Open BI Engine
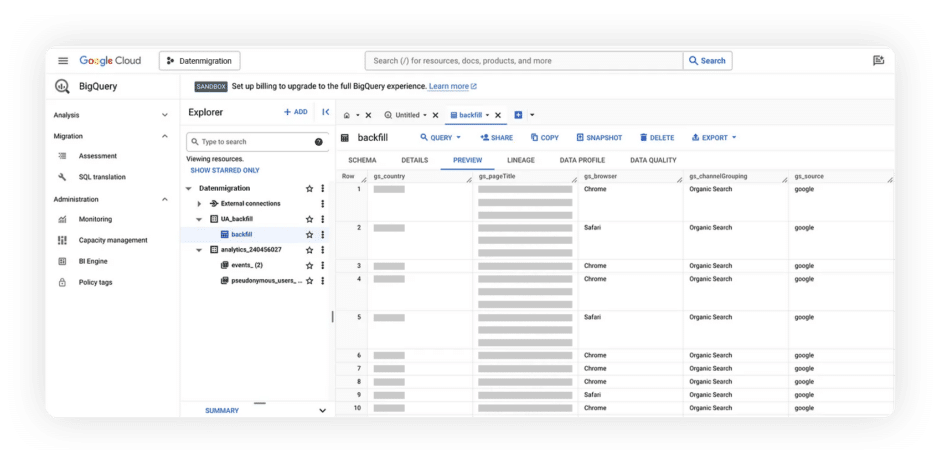The width and height of the screenshot is (940, 461). 93,261
